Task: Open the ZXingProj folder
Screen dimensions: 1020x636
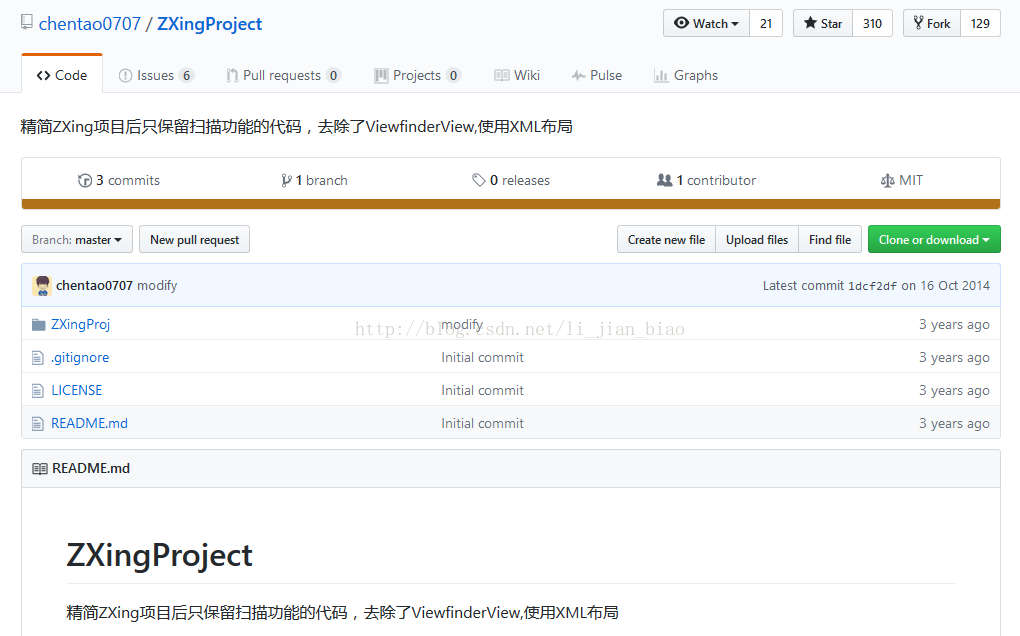Action: 81,324
